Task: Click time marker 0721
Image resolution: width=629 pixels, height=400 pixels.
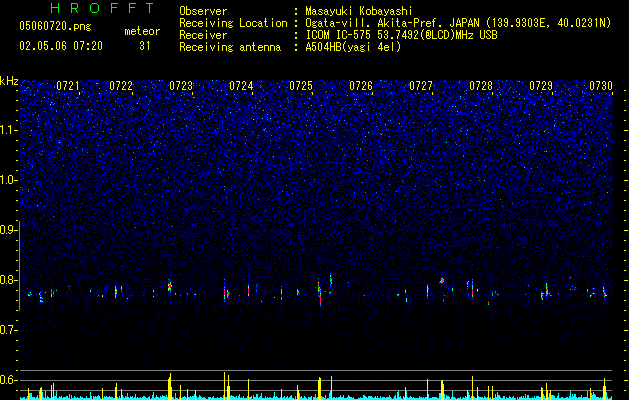Action: coord(67,86)
